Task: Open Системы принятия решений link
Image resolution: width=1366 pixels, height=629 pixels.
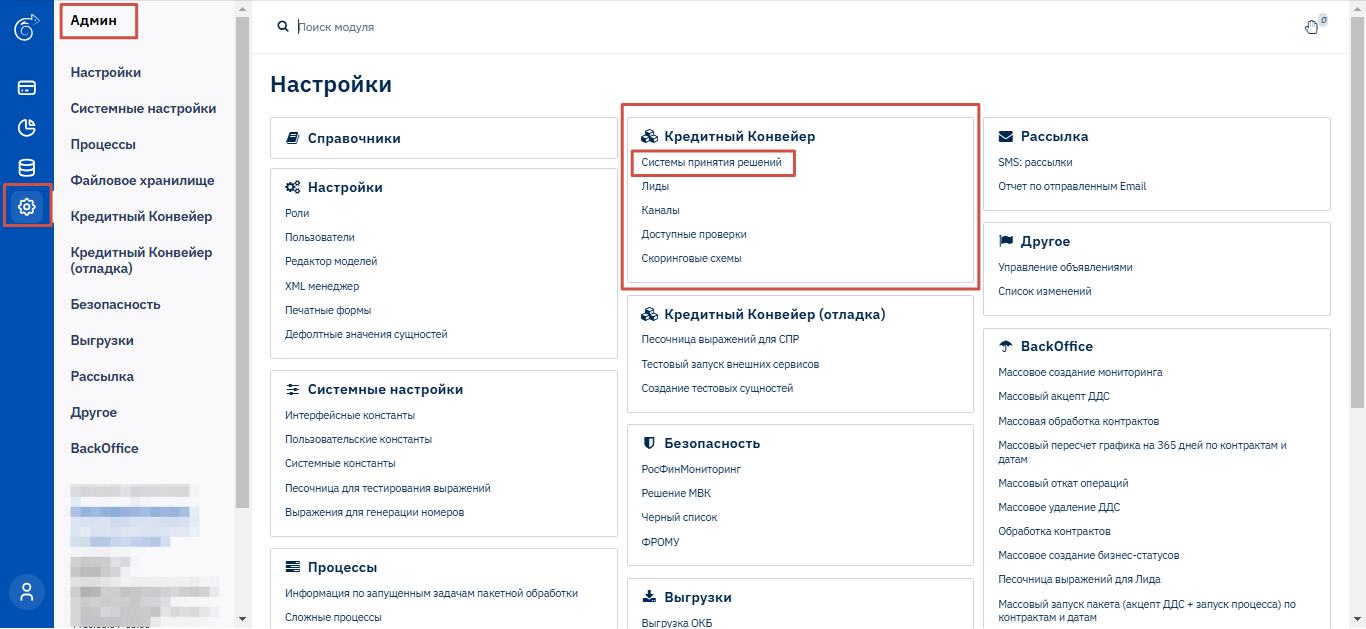Action: pyautogui.click(x=712, y=162)
